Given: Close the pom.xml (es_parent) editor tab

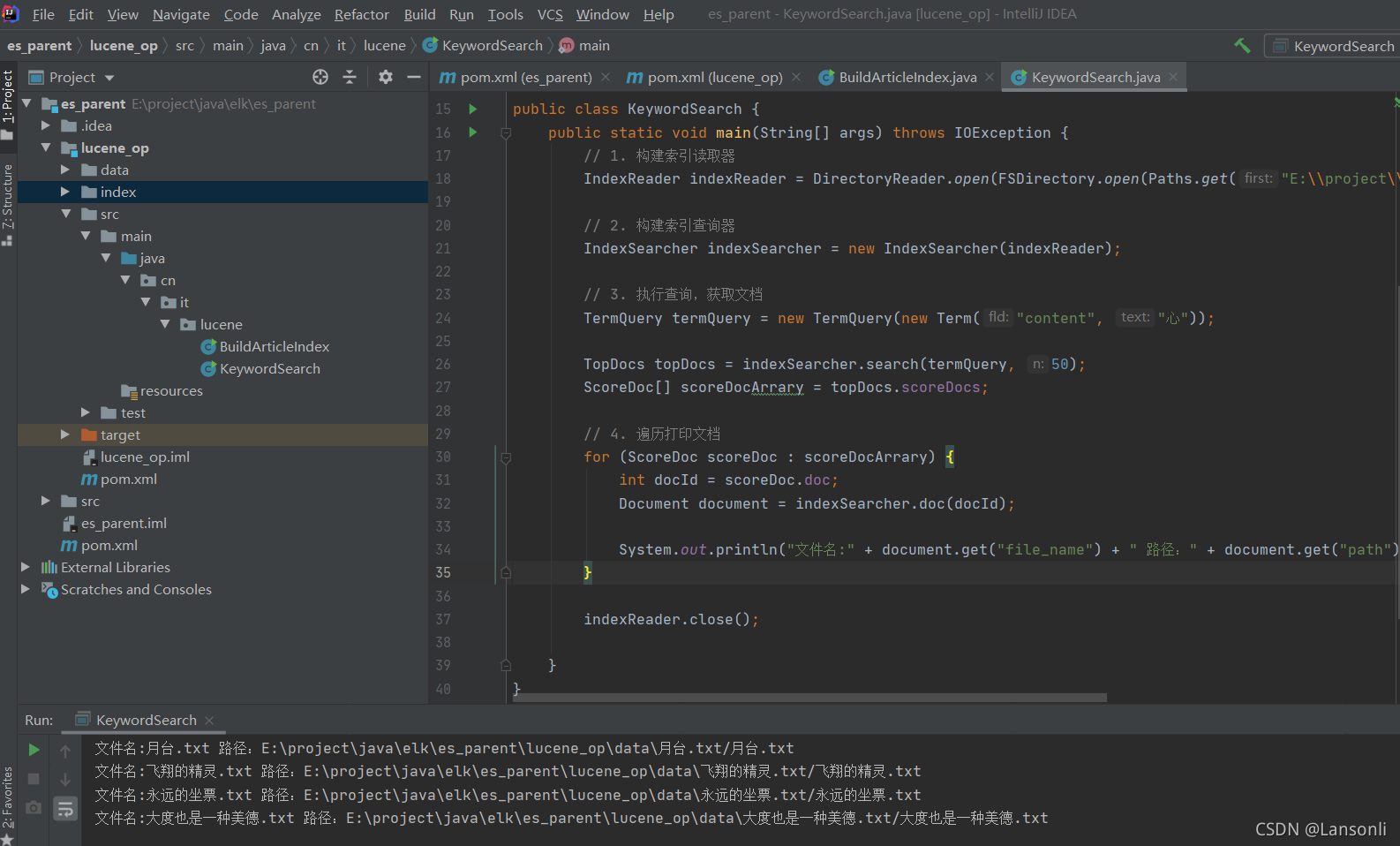Looking at the screenshot, I should tap(606, 77).
